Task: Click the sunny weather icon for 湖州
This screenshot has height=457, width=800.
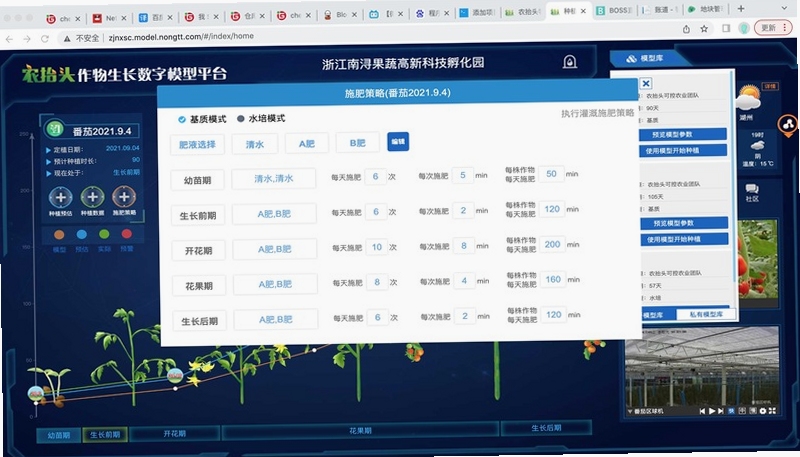Action: pyautogui.click(x=748, y=97)
